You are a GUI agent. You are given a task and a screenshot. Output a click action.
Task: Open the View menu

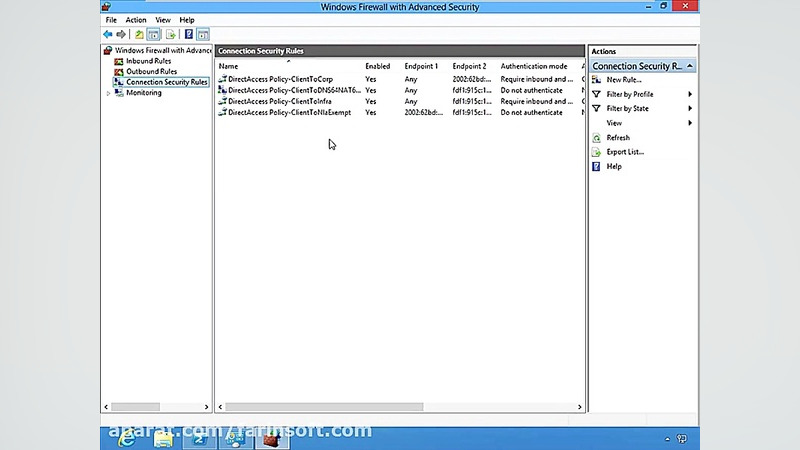163,20
